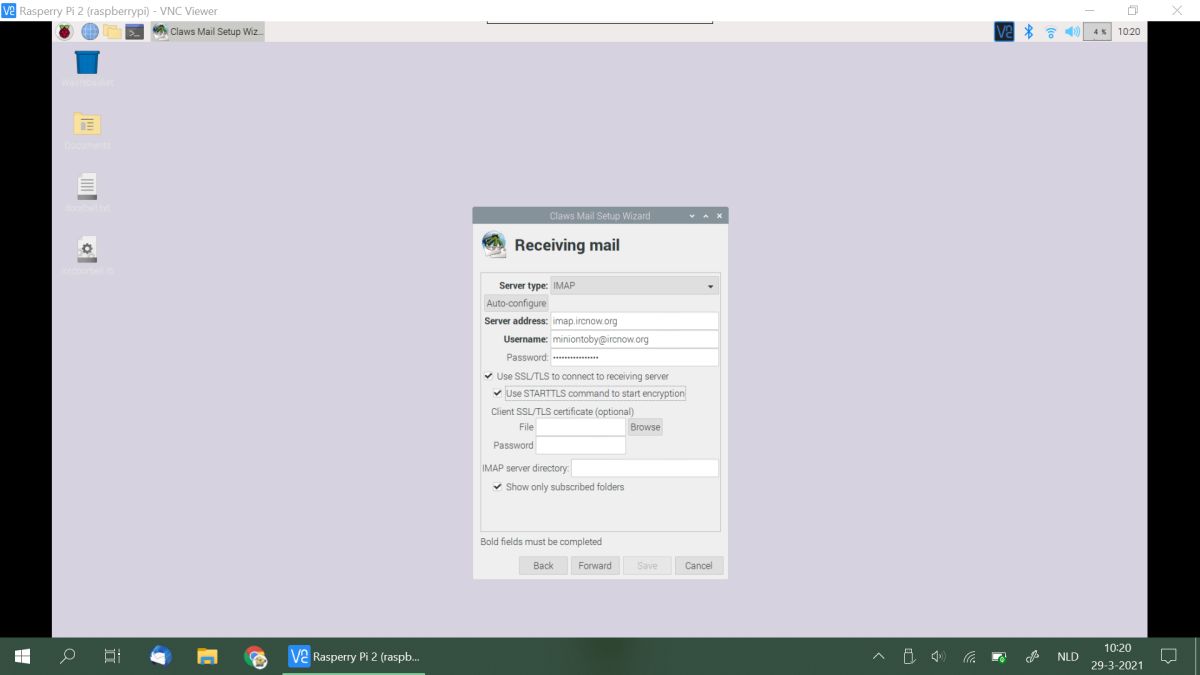Go Back in the setup wizard

[543, 566]
